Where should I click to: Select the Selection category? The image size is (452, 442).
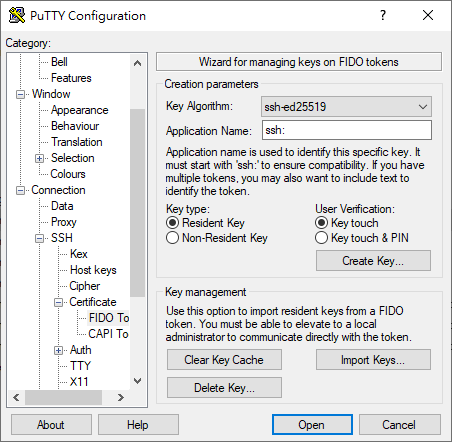pyautogui.click(x=72, y=158)
